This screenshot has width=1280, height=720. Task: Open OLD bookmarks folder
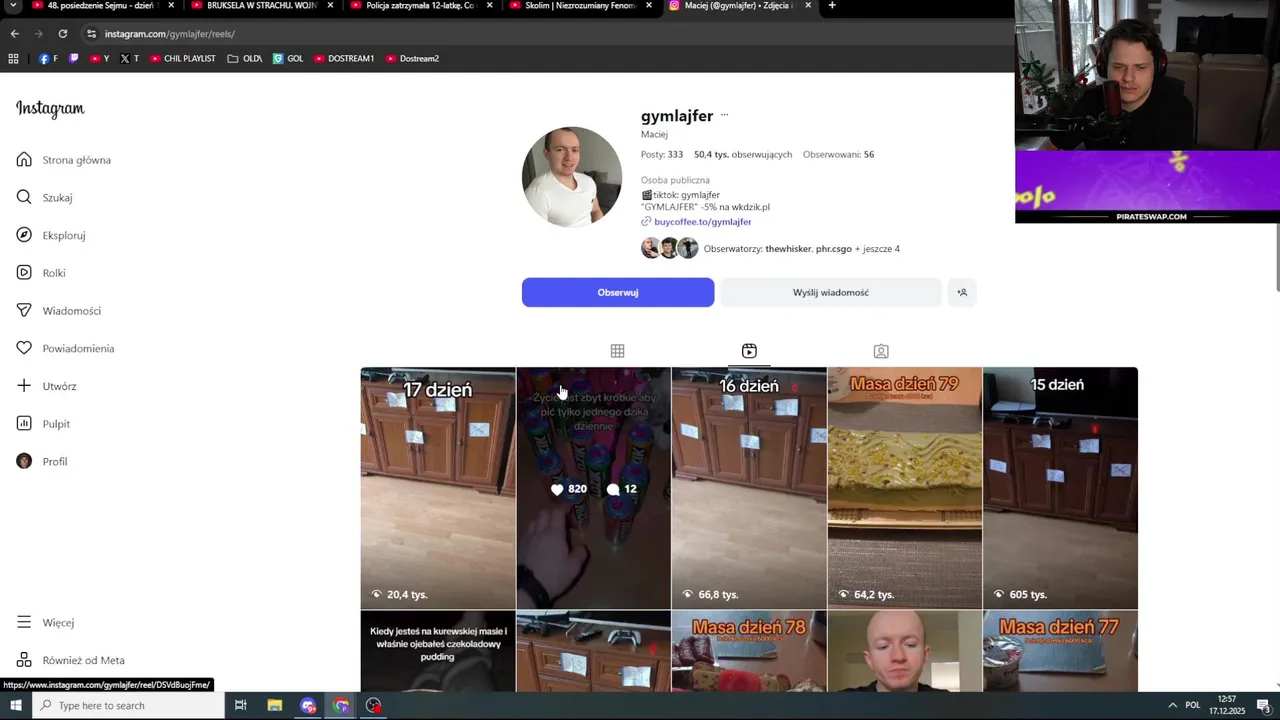tap(245, 59)
